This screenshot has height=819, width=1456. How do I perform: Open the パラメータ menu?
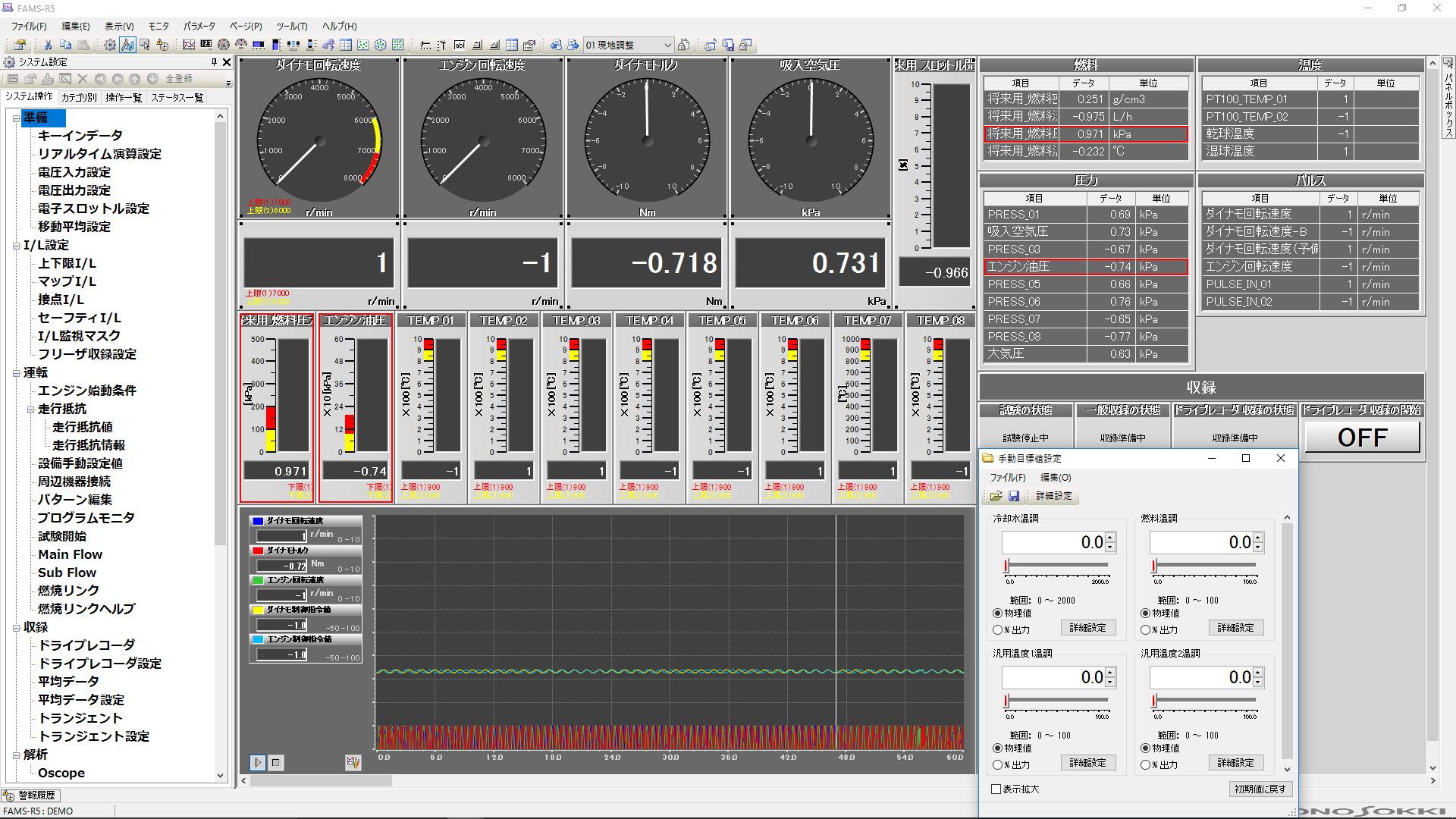tap(199, 27)
